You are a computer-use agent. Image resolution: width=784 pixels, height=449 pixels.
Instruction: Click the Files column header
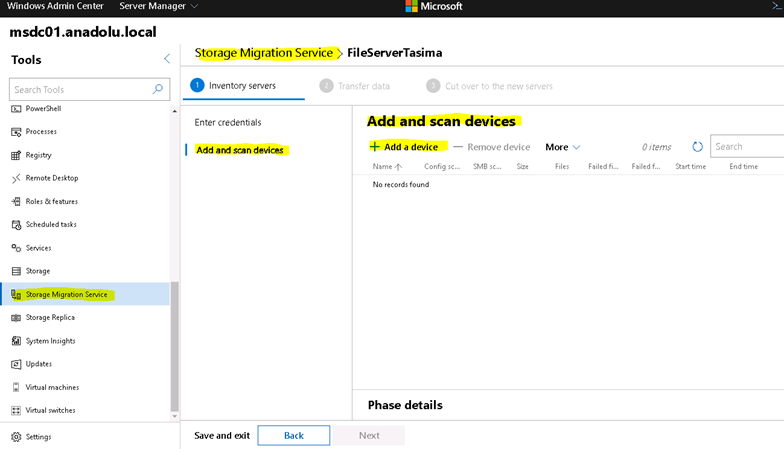coord(562,166)
